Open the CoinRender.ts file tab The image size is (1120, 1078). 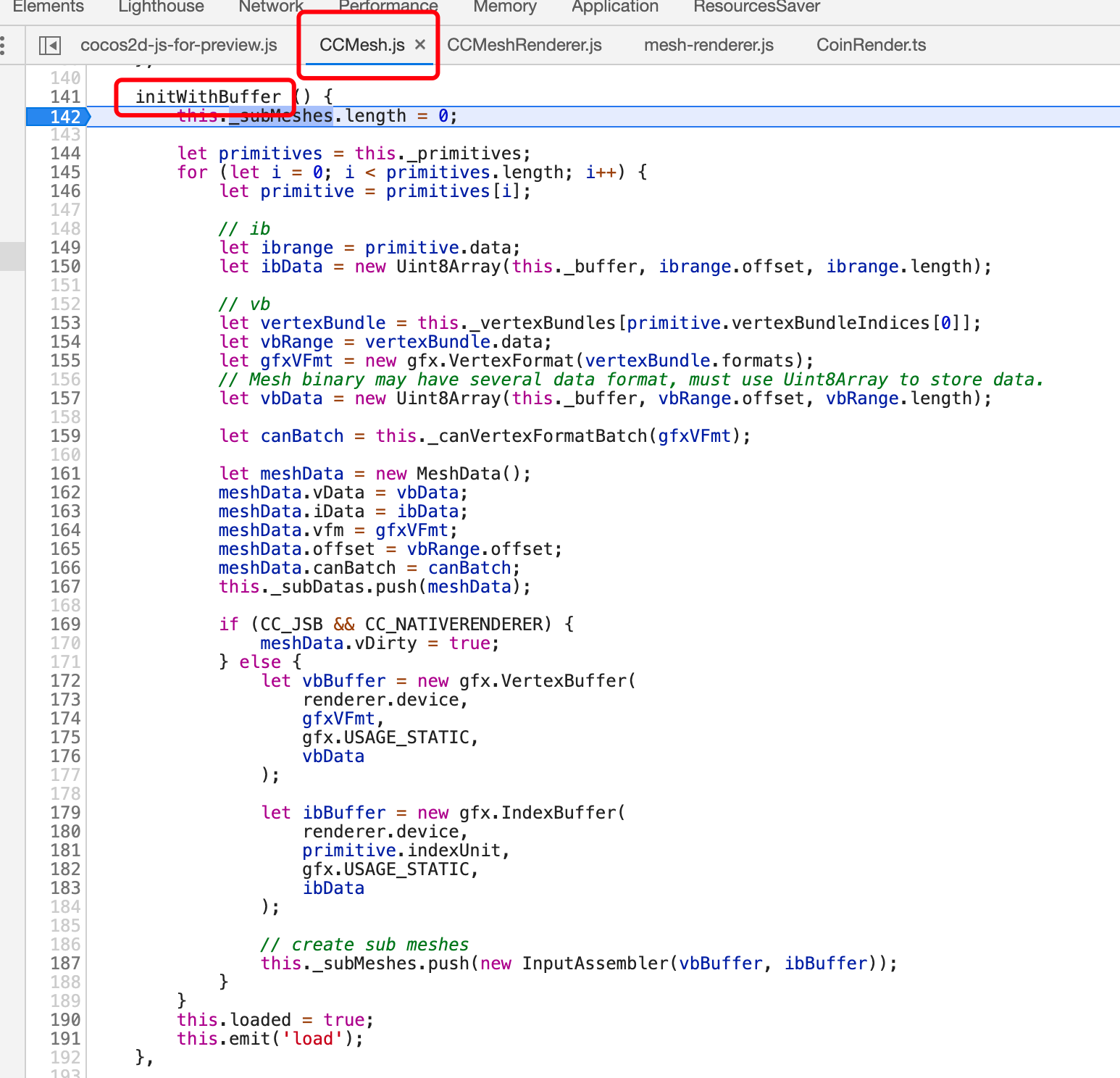coord(871,45)
